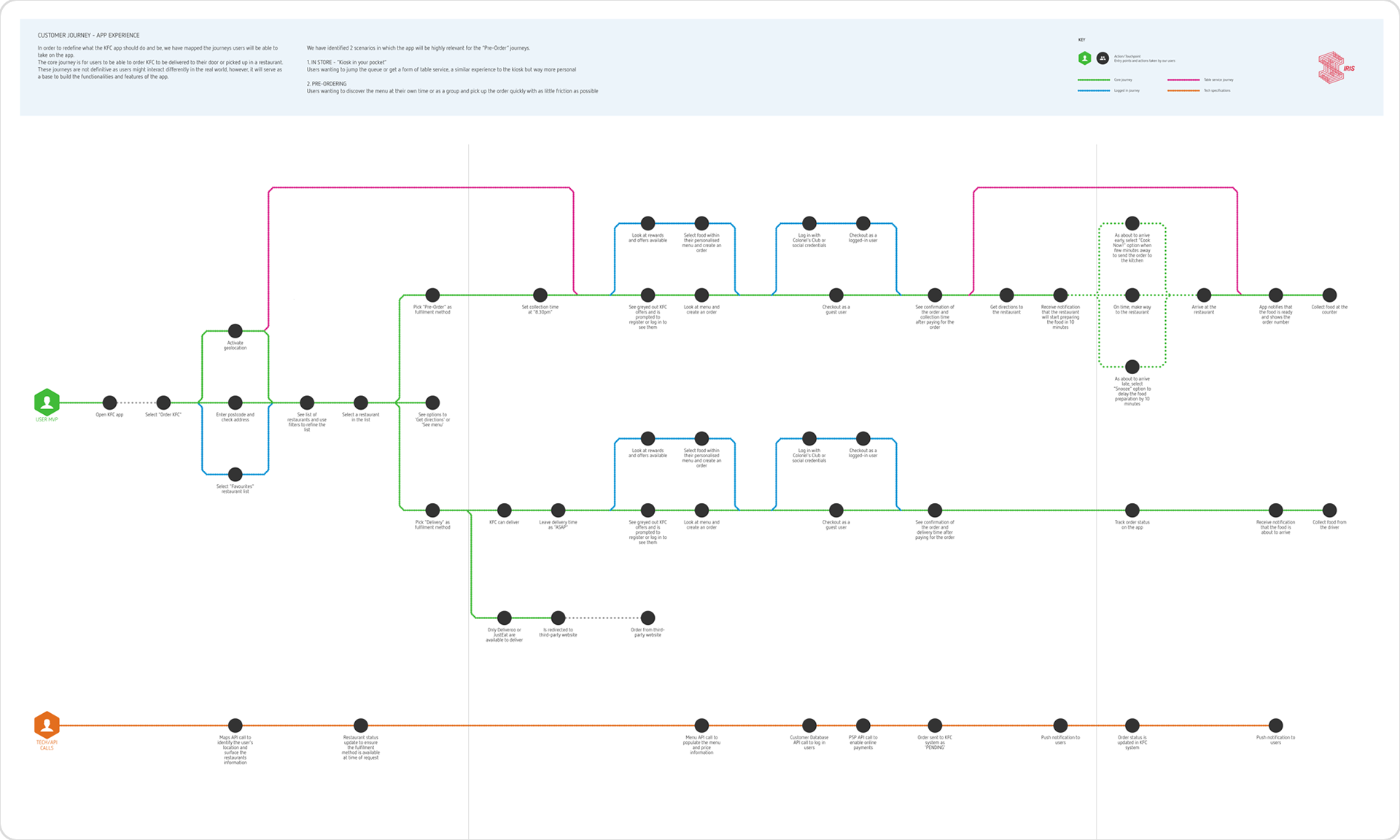Click the 'KEY' heading text

pyautogui.click(x=1081, y=40)
